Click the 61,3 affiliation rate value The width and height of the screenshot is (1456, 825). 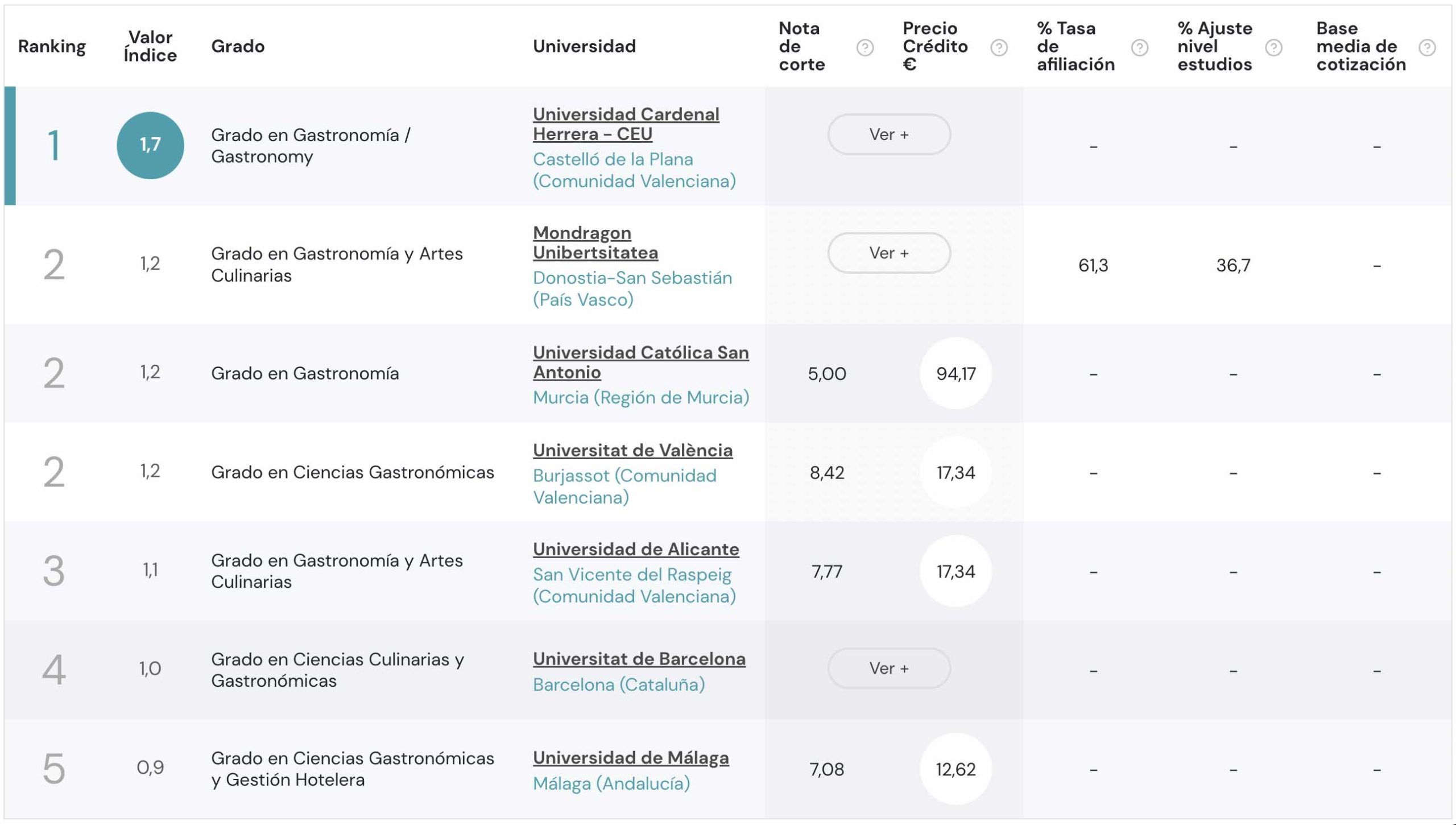point(1093,265)
